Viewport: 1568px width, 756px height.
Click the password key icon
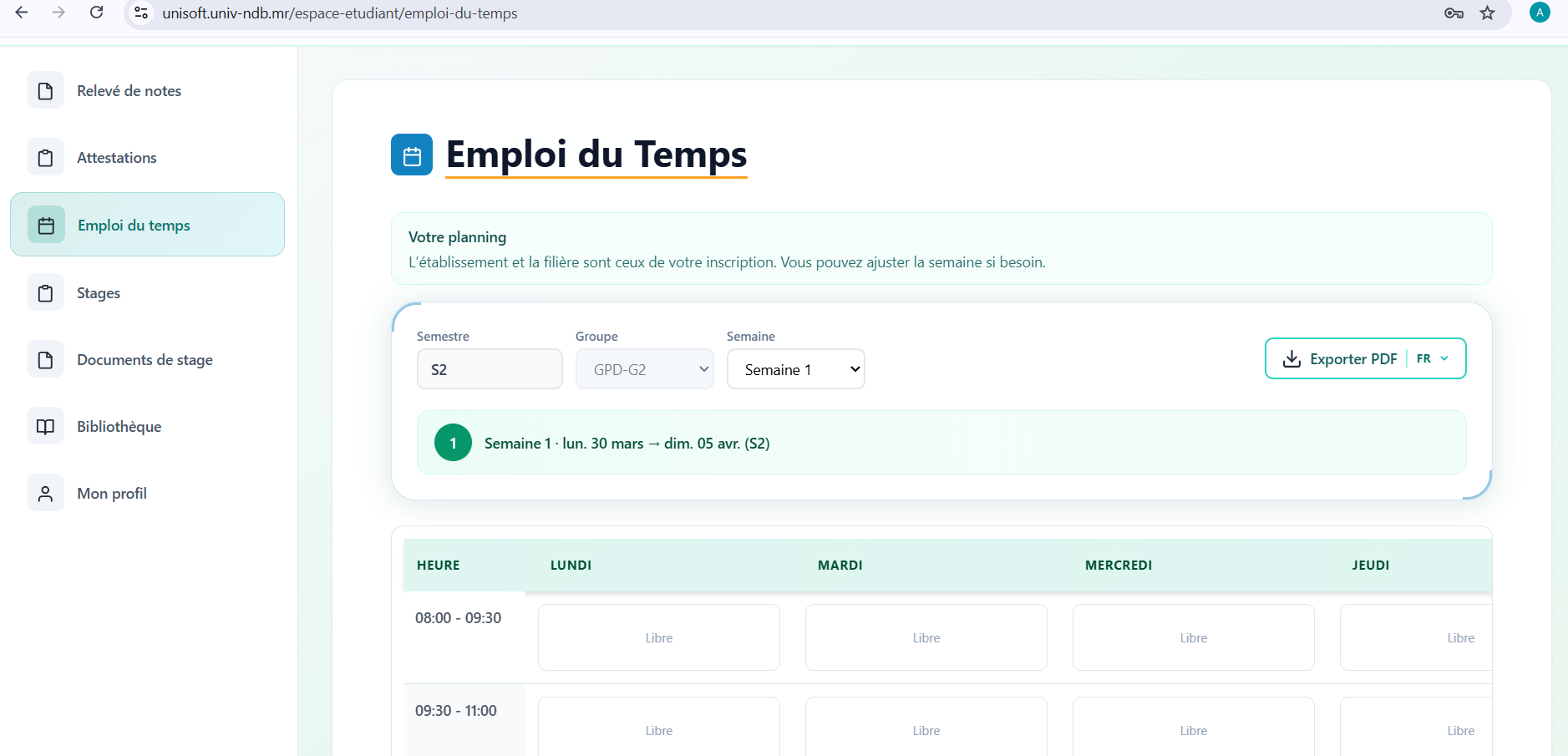tap(1454, 13)
